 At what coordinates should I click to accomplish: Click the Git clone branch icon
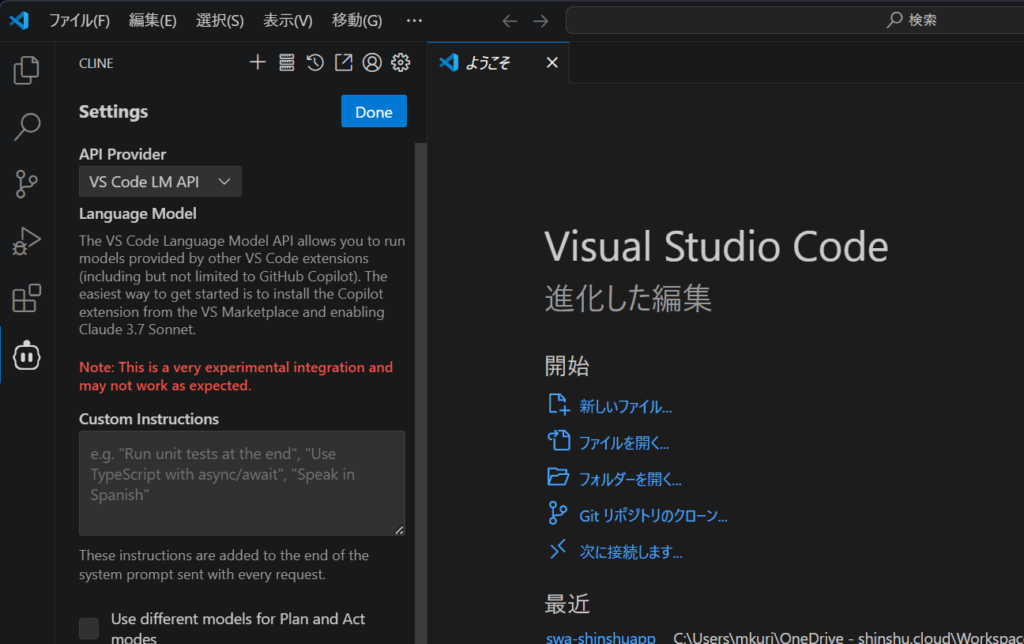557,513
